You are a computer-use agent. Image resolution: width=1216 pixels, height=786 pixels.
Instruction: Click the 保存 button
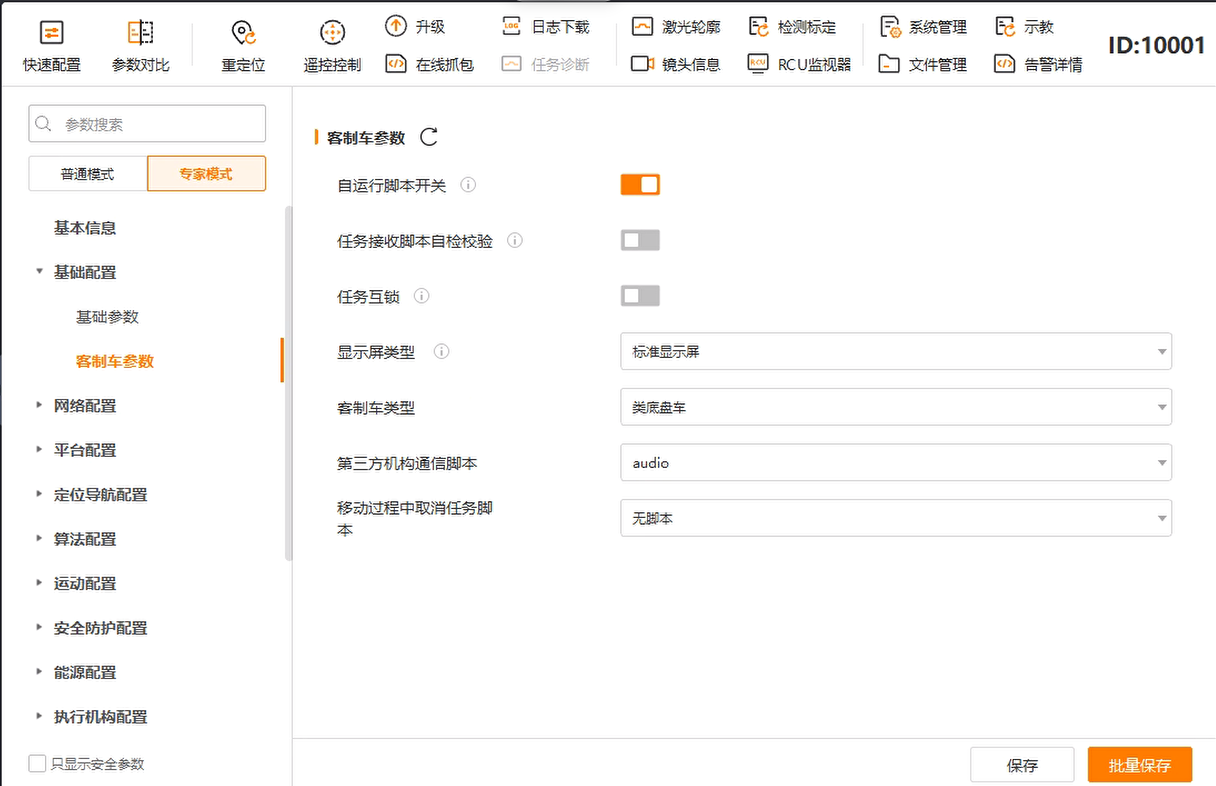coord(1022,766)
